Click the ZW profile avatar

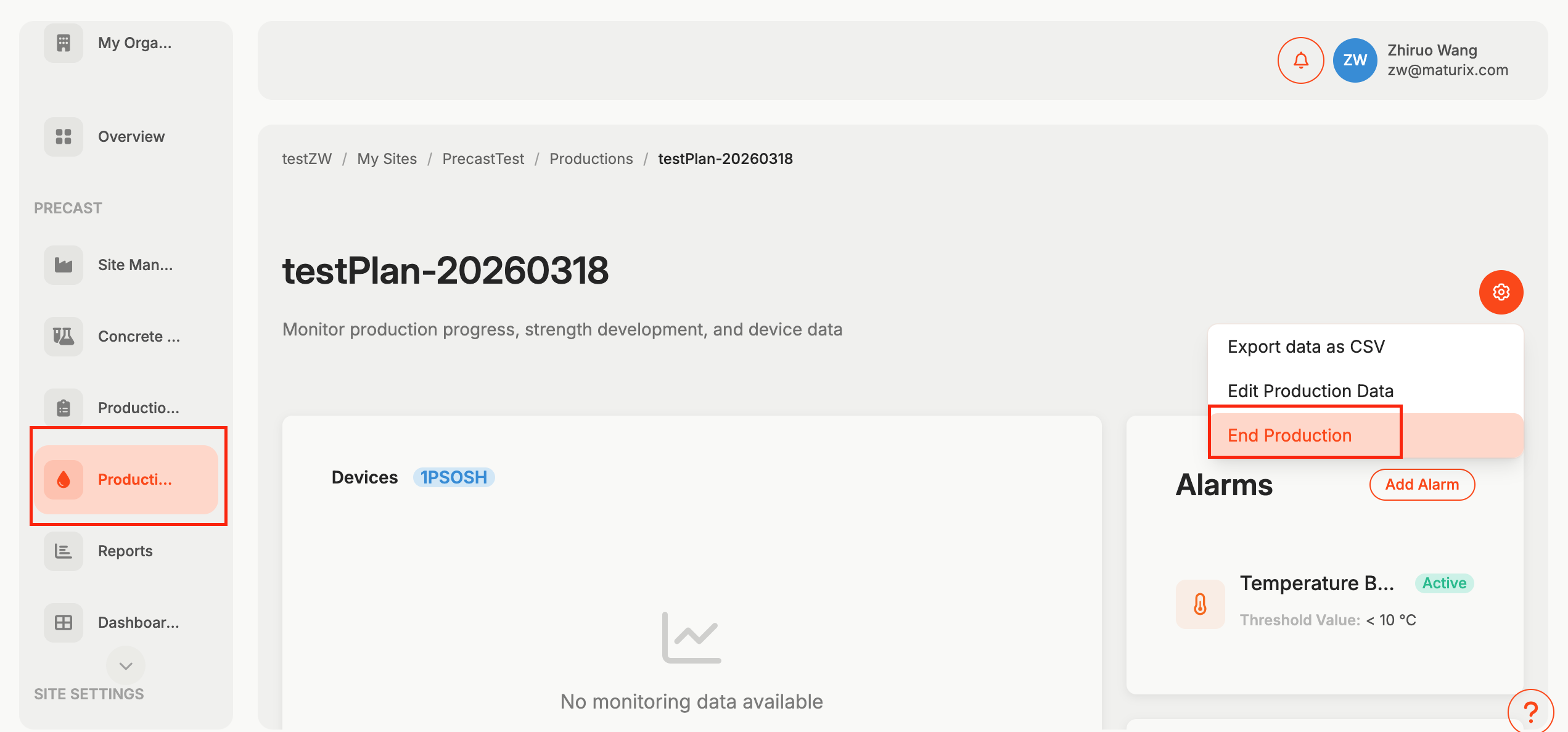coord(1355,60)
